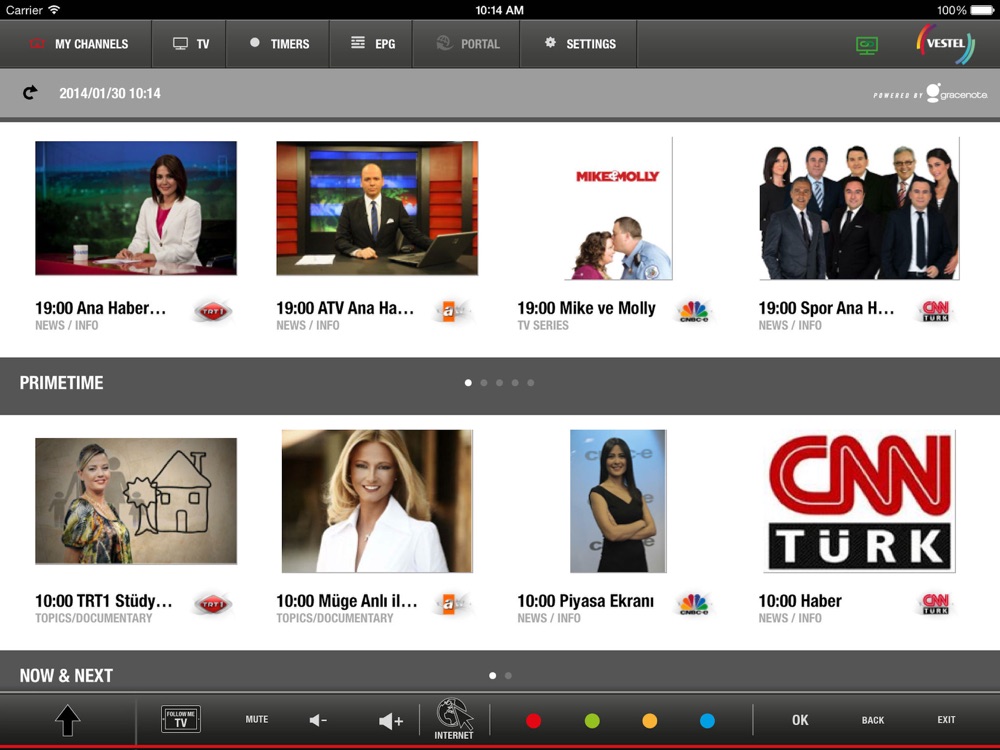1000x750 pixels.
Task: Click the ATV logo beside ATV Ana Haber
Action: point(452,311)
